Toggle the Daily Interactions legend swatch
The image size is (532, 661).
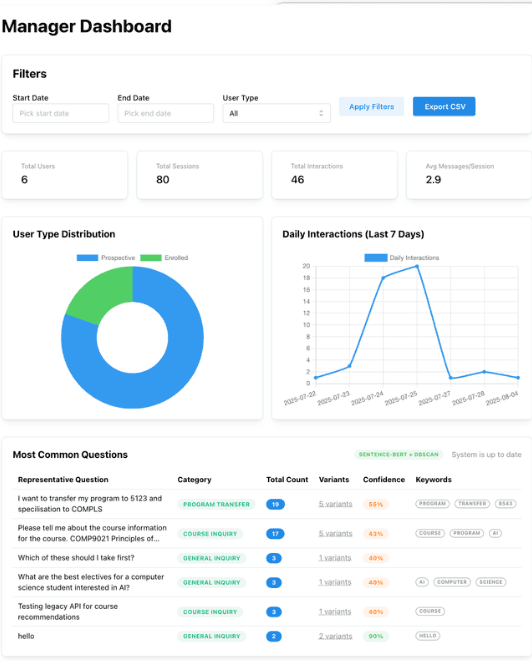(376, 258)
